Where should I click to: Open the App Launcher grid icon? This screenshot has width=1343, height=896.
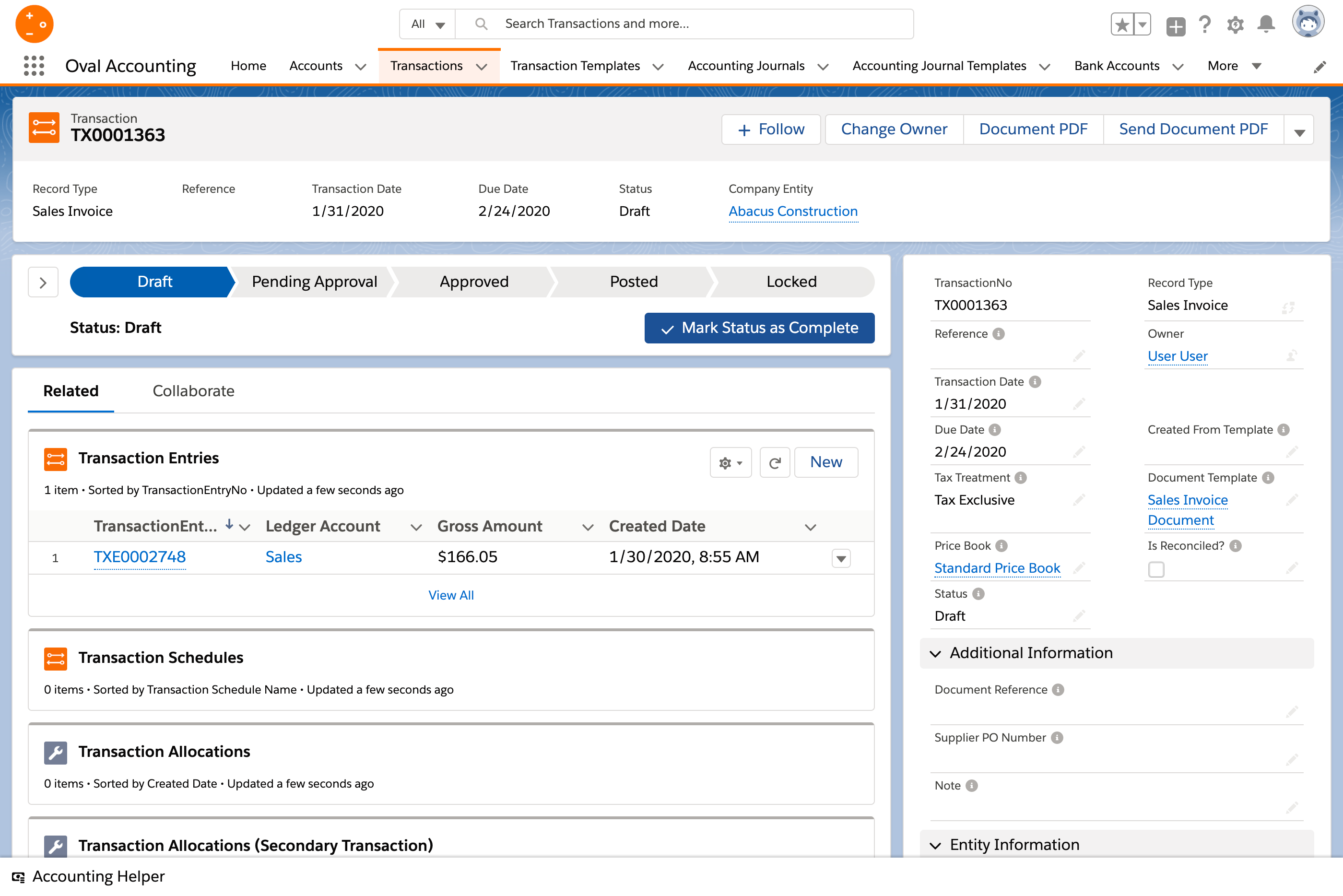(x=34, y=66)
